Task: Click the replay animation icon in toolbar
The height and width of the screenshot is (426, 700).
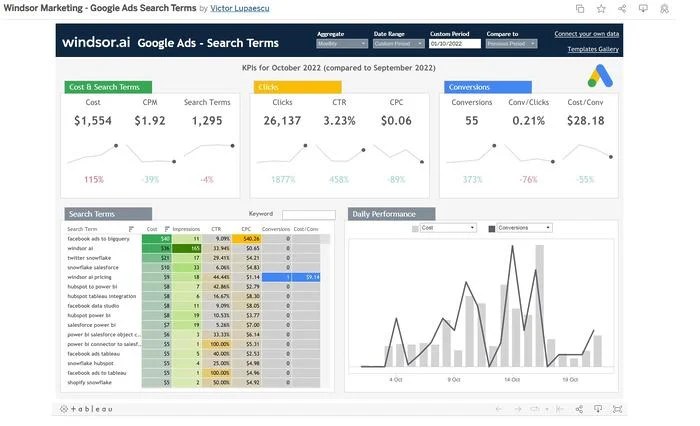Action: coord(535,409)
